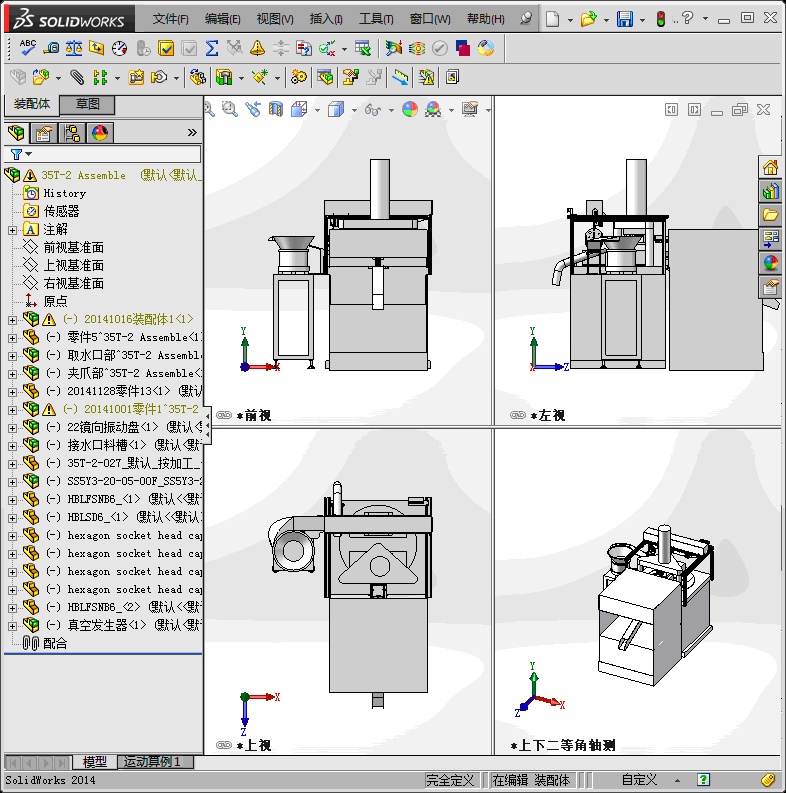The height and width of the screenshot is (793, 786).
Task: Click the Bill of Materials icon
Action: [325, 77]
